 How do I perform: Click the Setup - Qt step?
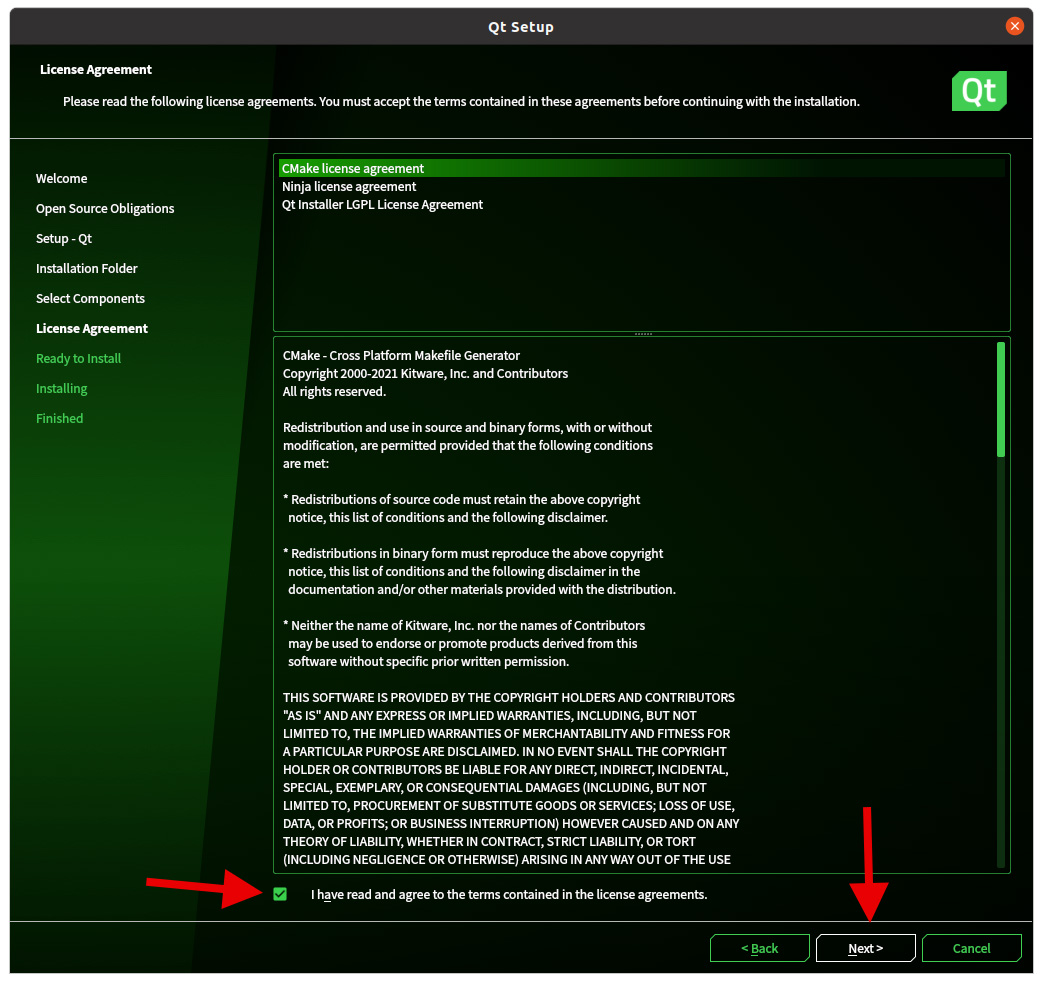(64, 239)
